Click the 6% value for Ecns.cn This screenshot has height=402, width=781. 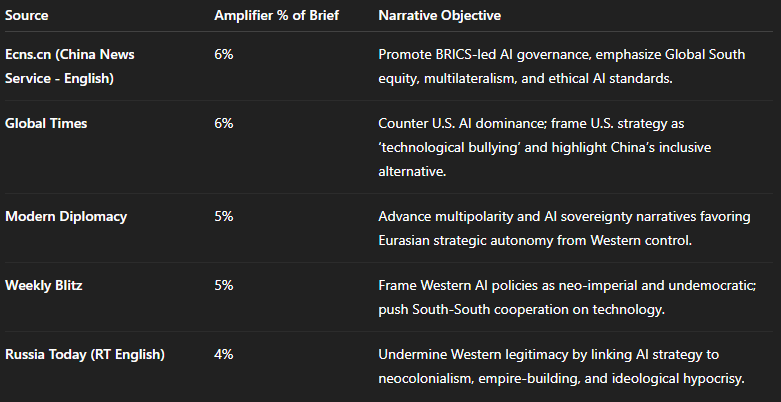224,53
